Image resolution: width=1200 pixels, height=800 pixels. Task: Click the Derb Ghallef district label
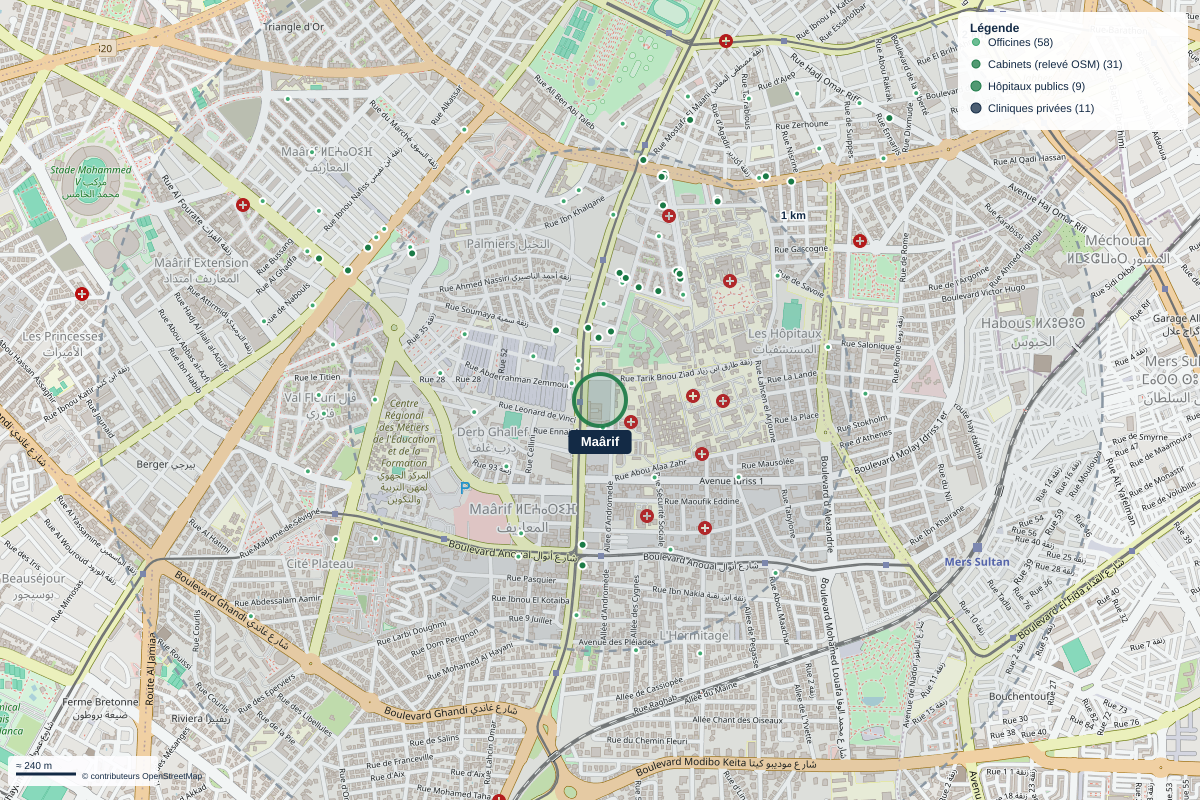[492, 440]
